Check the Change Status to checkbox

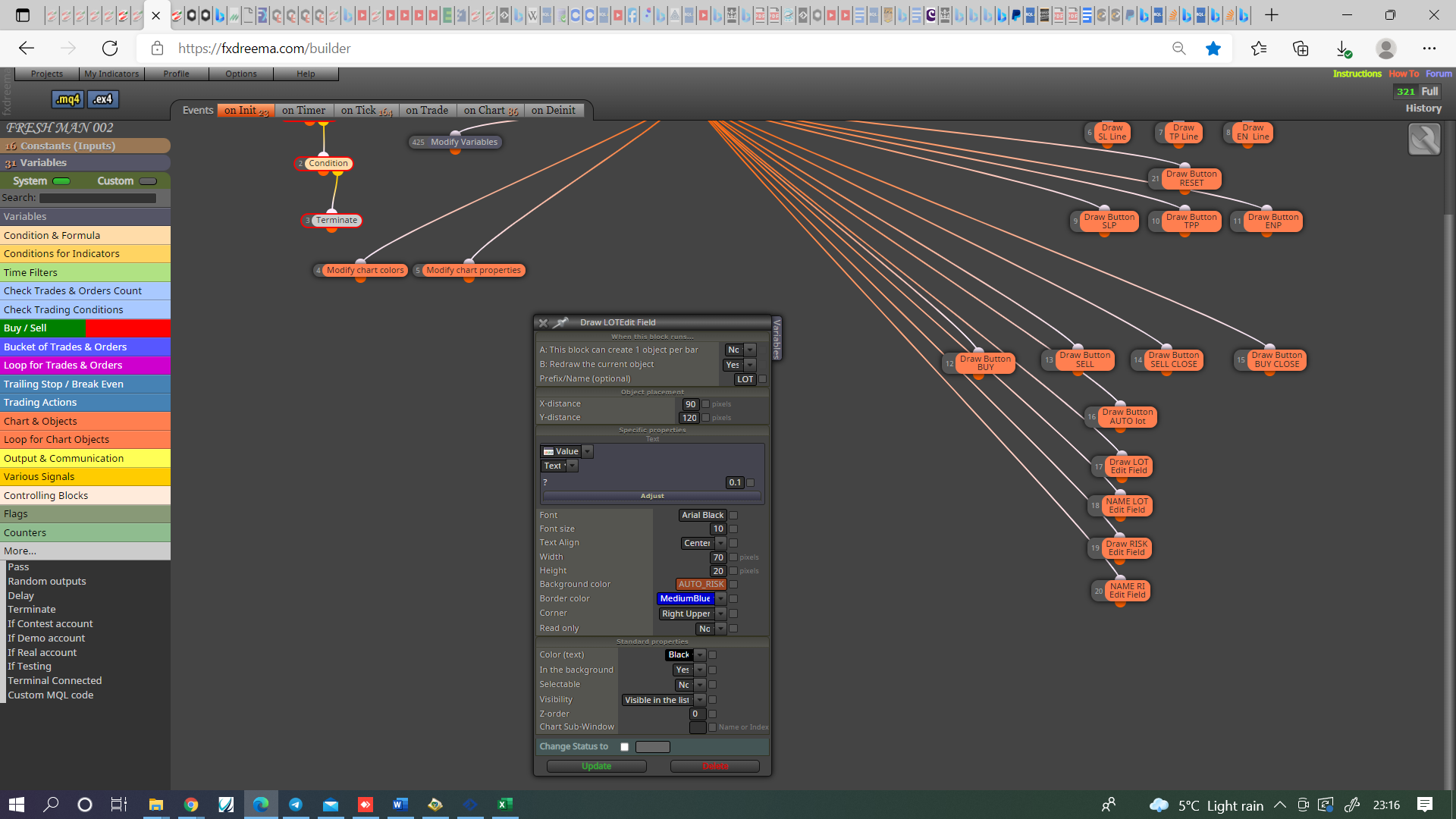tap(624, 747)
